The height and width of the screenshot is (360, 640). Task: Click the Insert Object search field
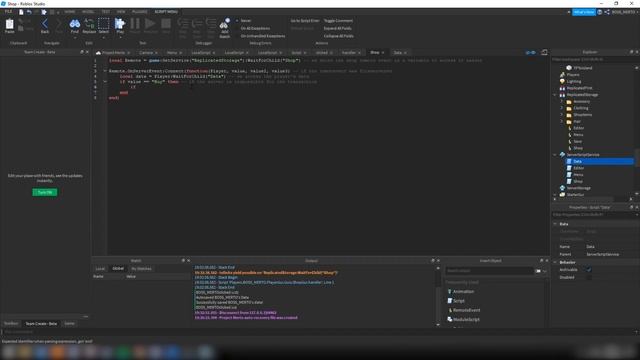489,271
